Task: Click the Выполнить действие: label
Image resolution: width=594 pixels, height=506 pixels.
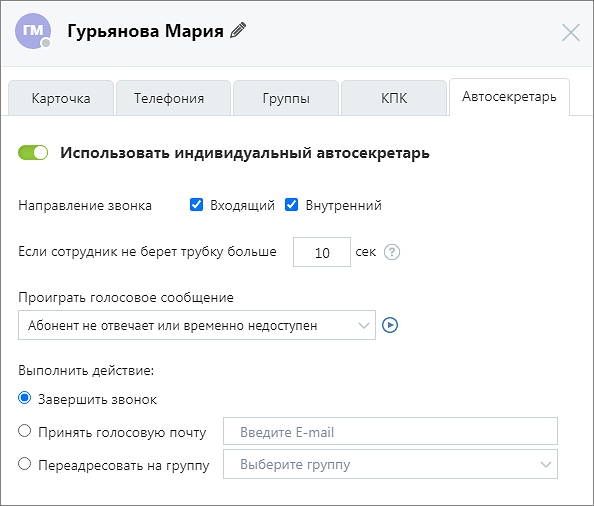Action: coord(86,370)
